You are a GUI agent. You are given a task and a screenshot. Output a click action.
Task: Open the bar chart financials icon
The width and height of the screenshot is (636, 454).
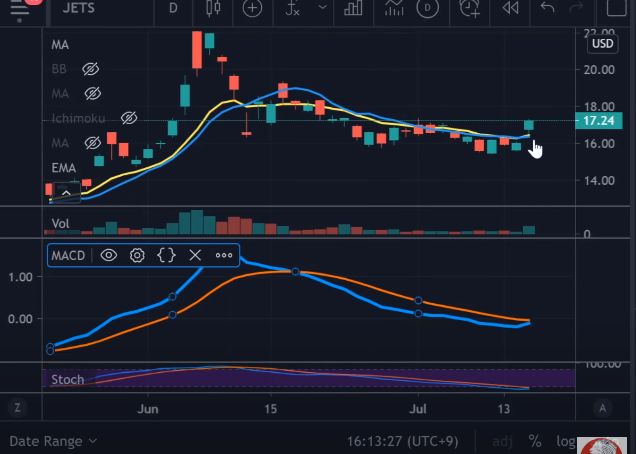pyautogui.click(x=353, y=8)
